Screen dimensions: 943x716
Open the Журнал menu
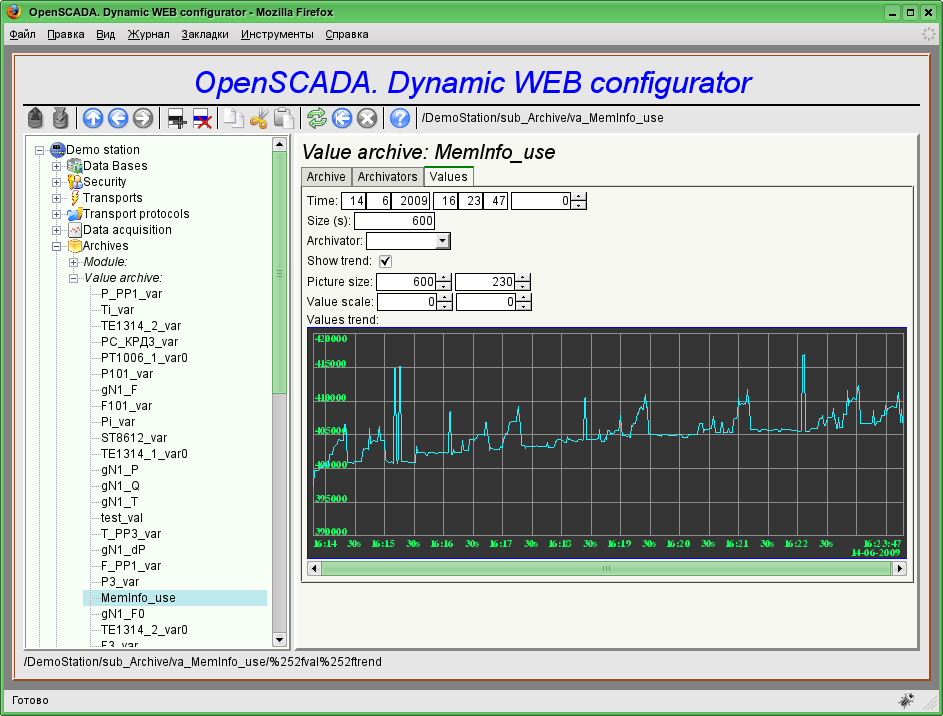pyautogui.click(x=149, y=34)
